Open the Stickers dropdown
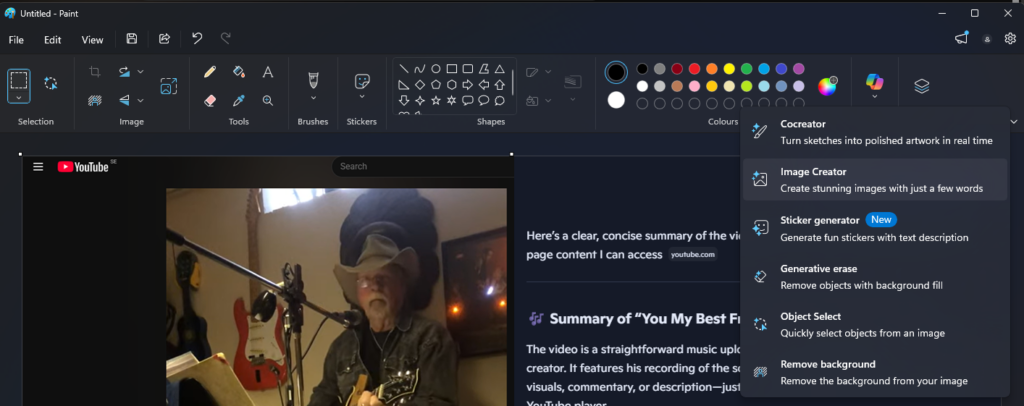 point(362,97)
